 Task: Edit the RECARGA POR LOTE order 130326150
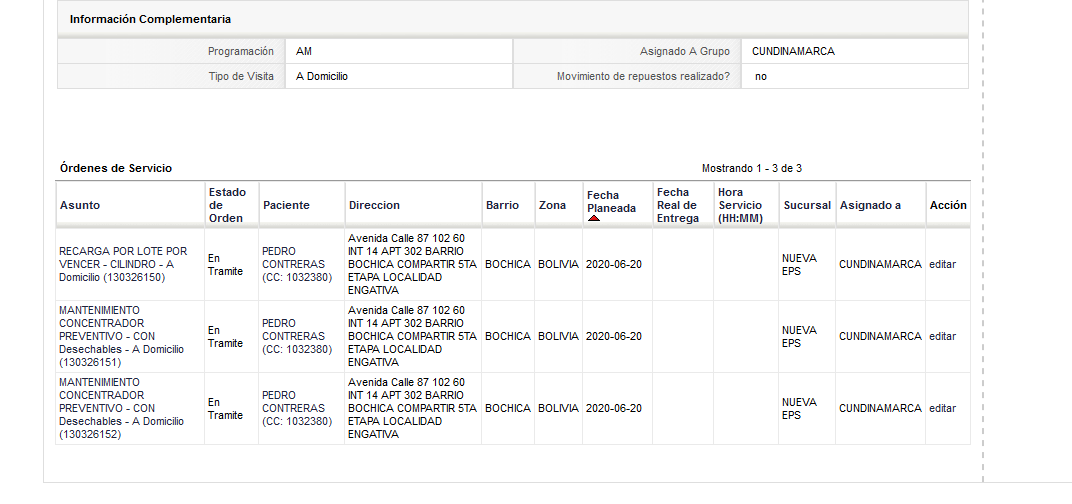click(943, 265)
